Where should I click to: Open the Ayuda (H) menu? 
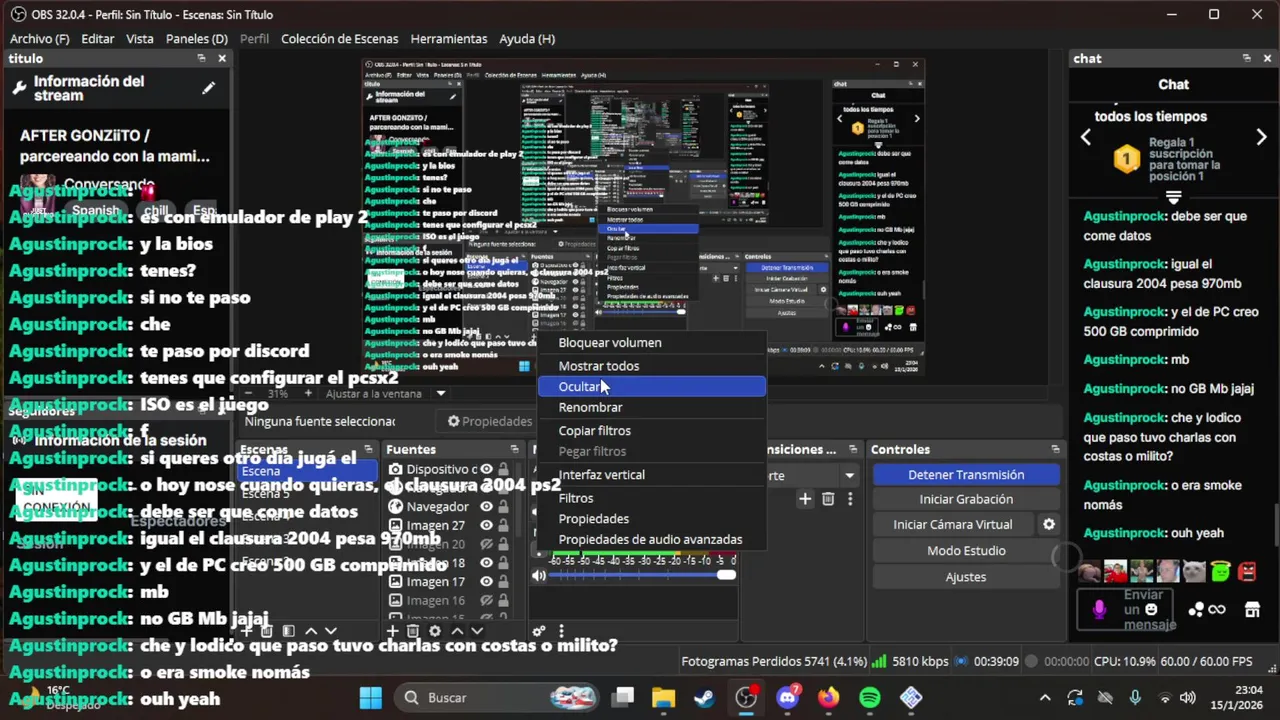[x=527, y=39]
